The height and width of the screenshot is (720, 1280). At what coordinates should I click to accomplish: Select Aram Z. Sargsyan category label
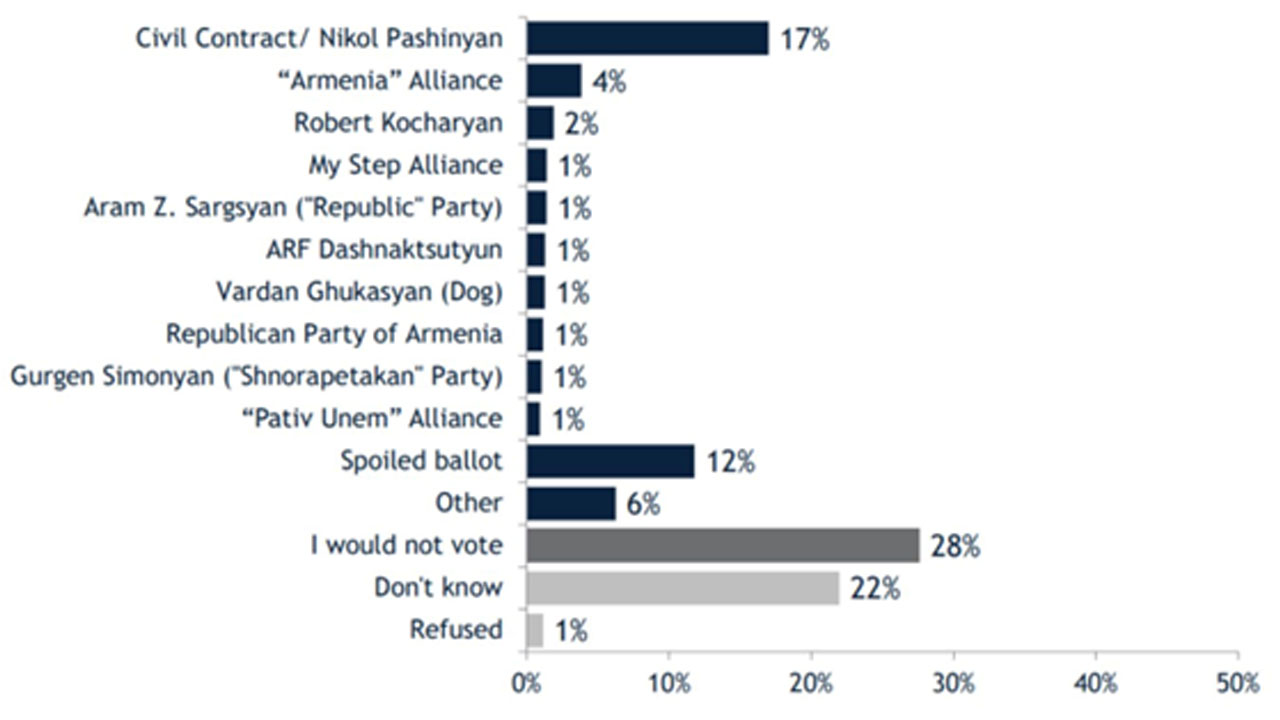(293, 208)
